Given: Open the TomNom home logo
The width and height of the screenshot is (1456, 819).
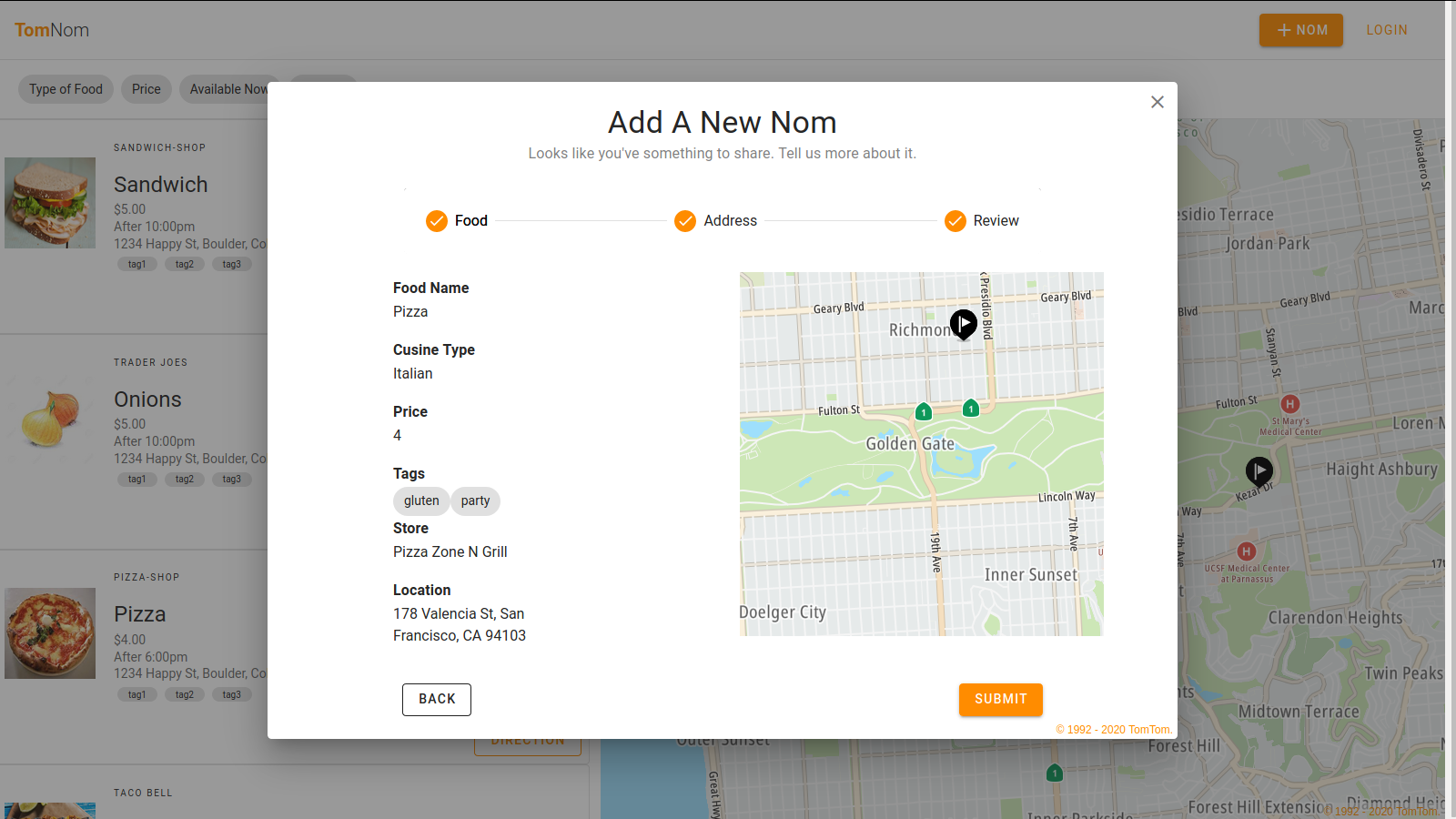Looking at the screenshot, I should (x=52, y=30).
